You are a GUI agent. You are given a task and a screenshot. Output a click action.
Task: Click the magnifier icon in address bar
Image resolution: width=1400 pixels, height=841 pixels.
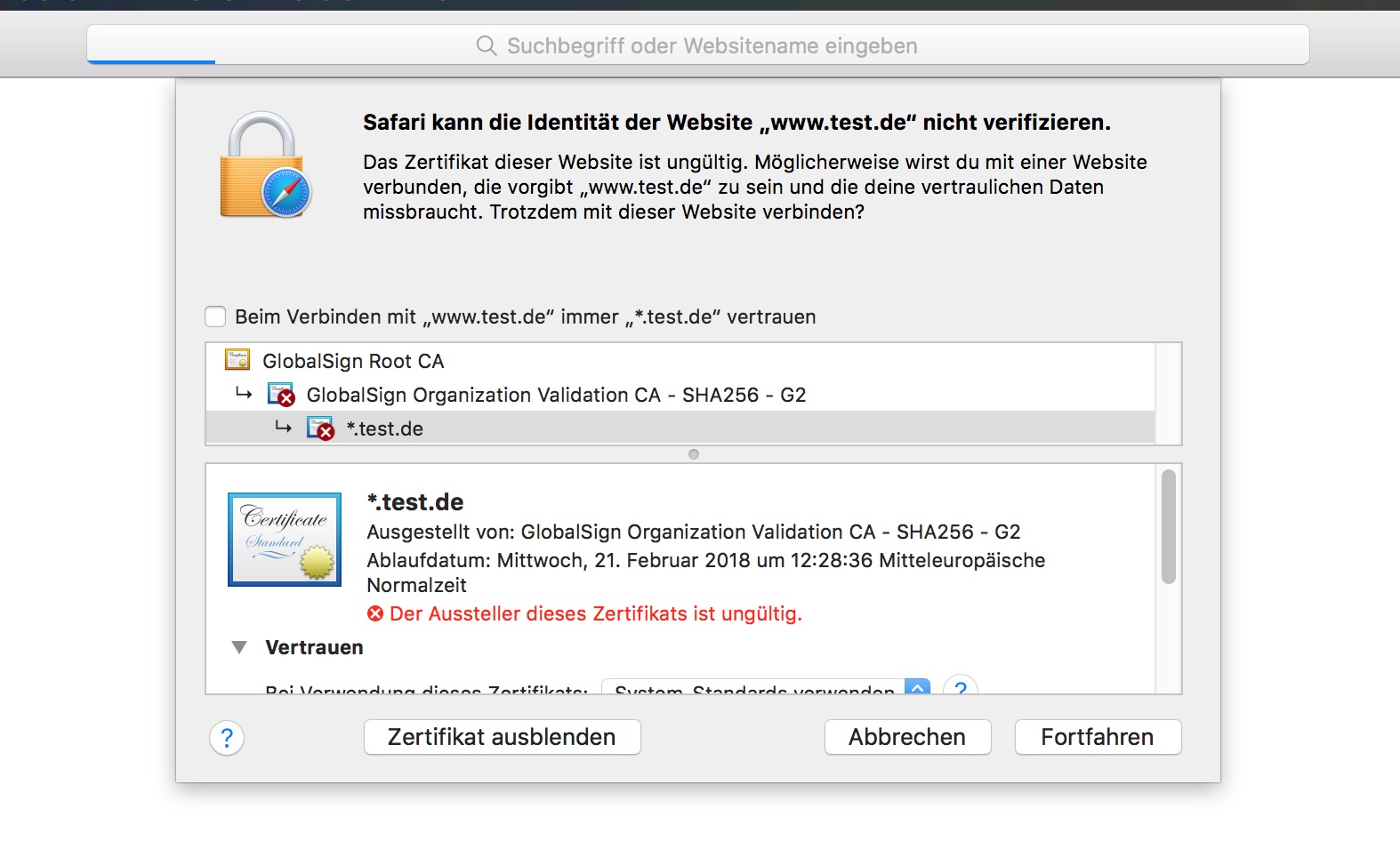[x=487, y=45]
